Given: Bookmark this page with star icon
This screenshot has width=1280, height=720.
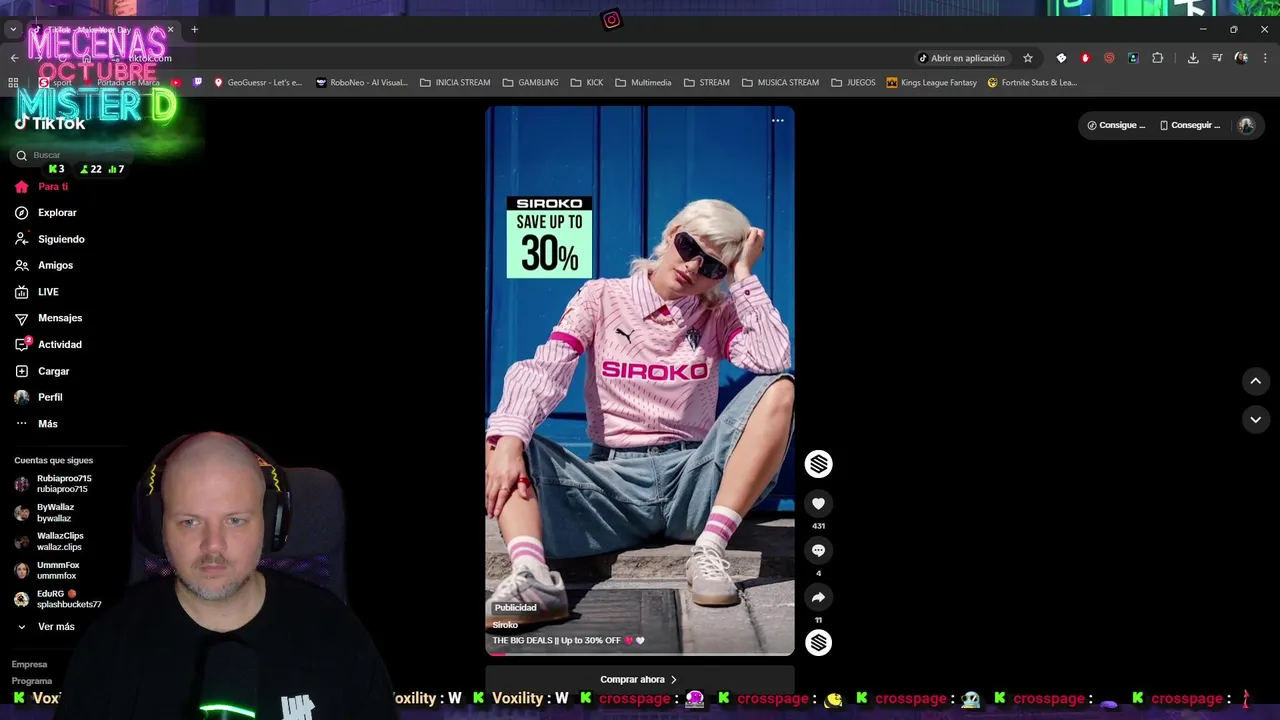Looking at the screenshot, I should click(x=1027, y=58).
